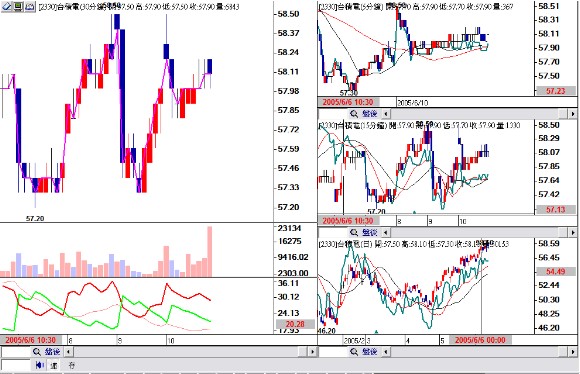Screen dimensions: 580x374
Task: Click the 盤後 link below the daily chart
Action: click(369, 351)
